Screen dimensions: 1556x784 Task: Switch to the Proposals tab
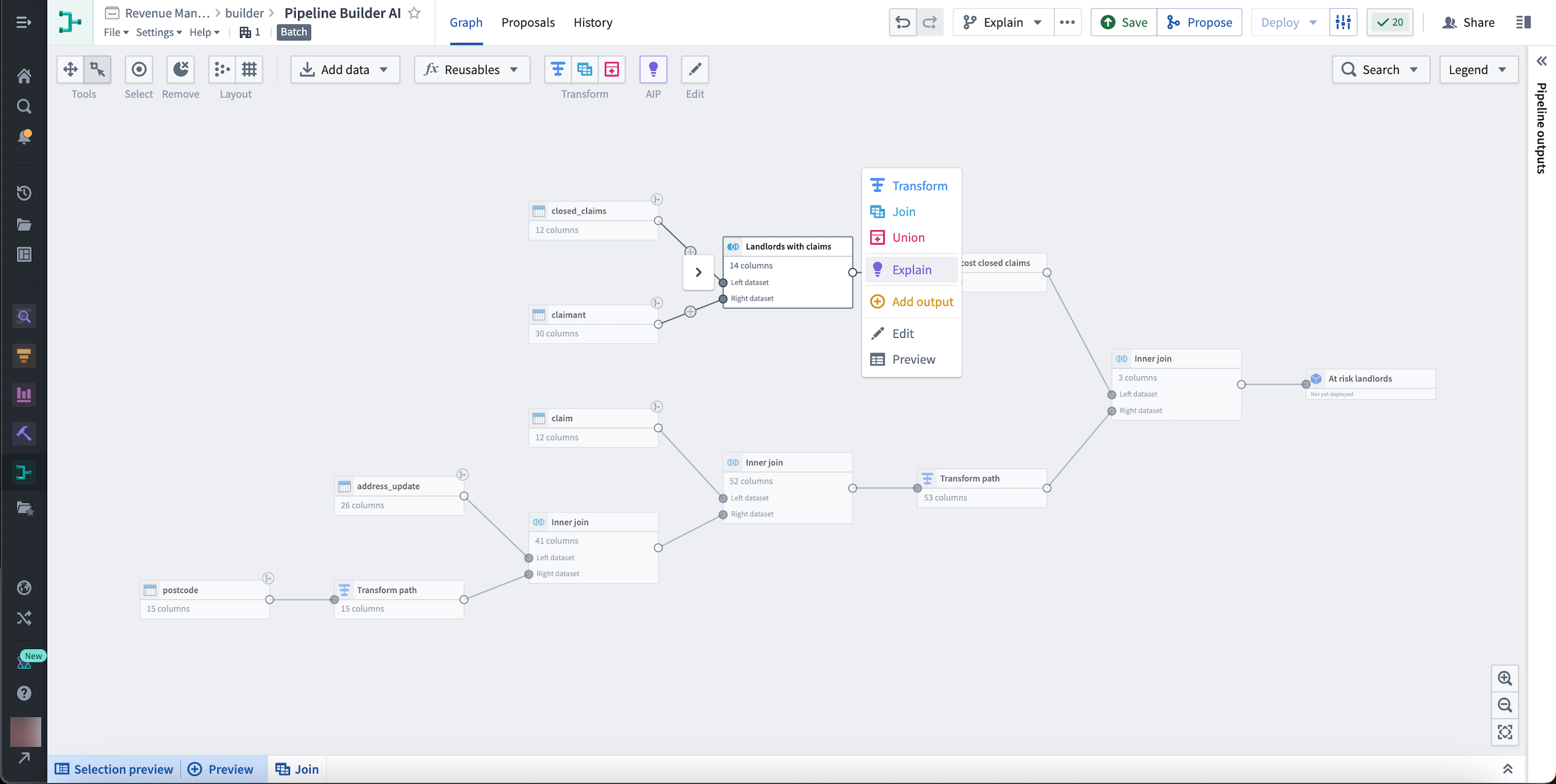(527, 22)
